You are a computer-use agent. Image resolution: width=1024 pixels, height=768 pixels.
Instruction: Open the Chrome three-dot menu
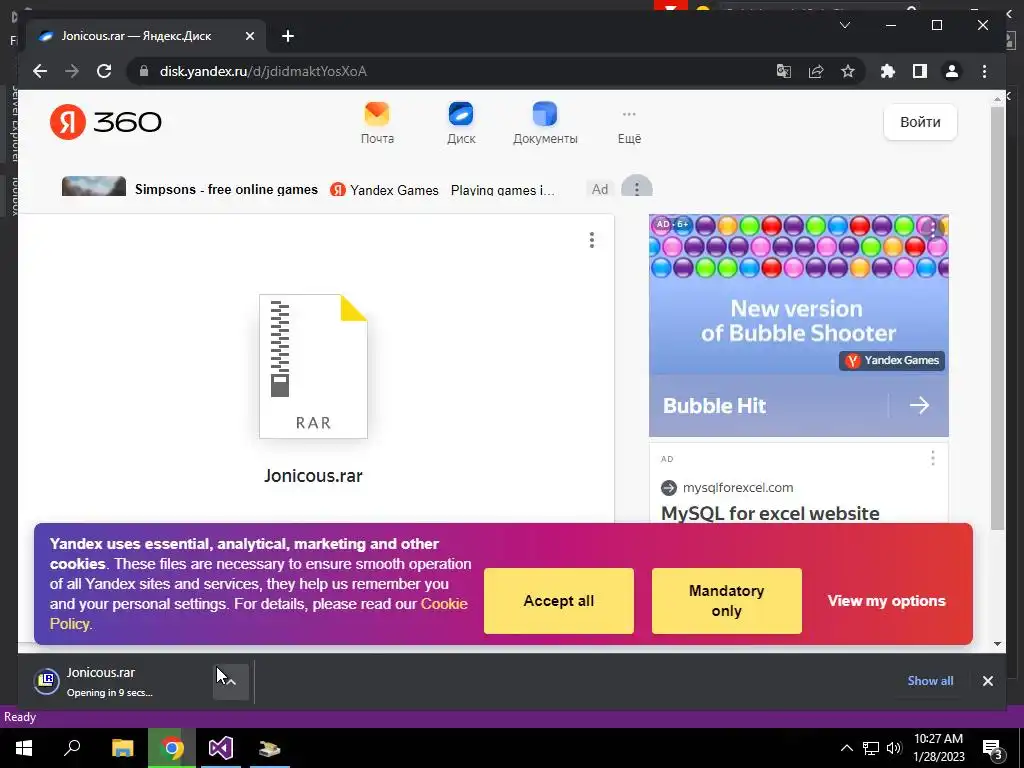point(984,71)
